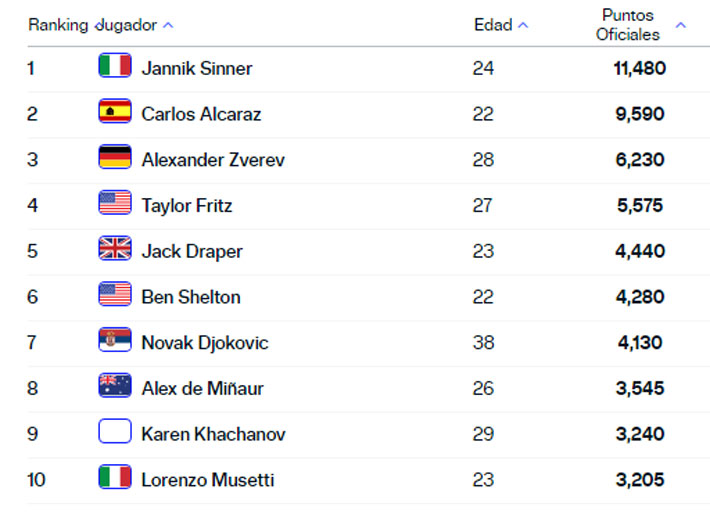Click the German flag beside Alexander Zverev
Screen dimensions: 710x521
pos(115,159)
